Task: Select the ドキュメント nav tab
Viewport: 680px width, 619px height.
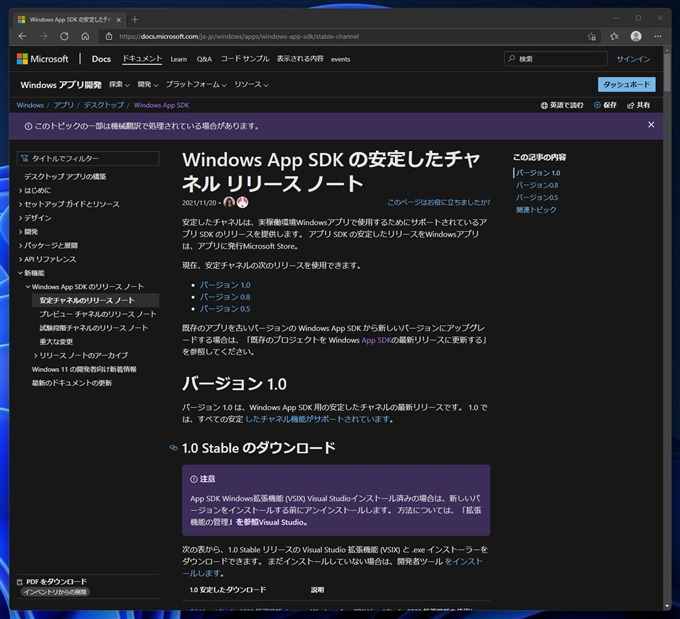Action: 142,59
